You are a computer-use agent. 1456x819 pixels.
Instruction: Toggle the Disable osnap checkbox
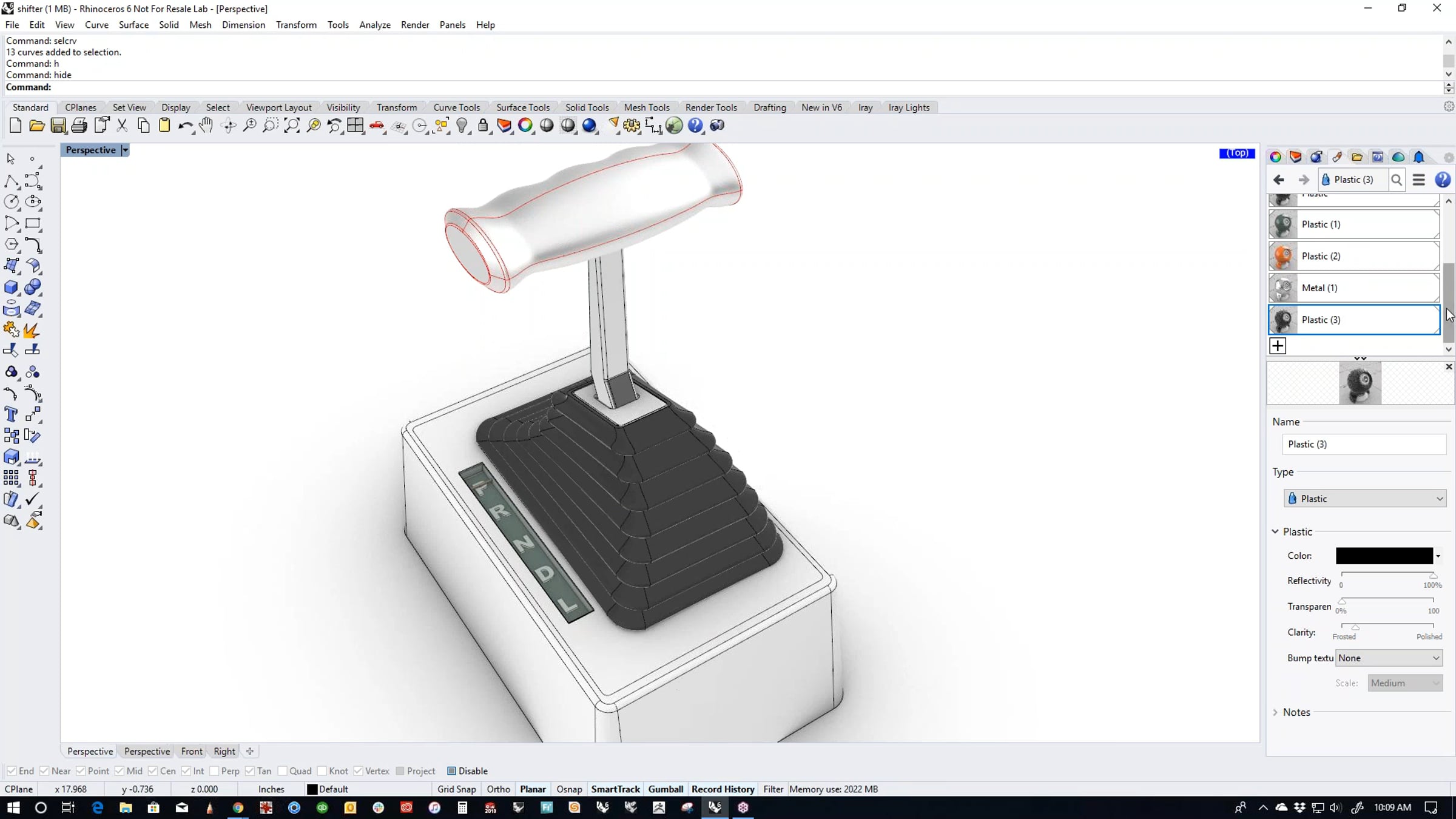(451, 771)
